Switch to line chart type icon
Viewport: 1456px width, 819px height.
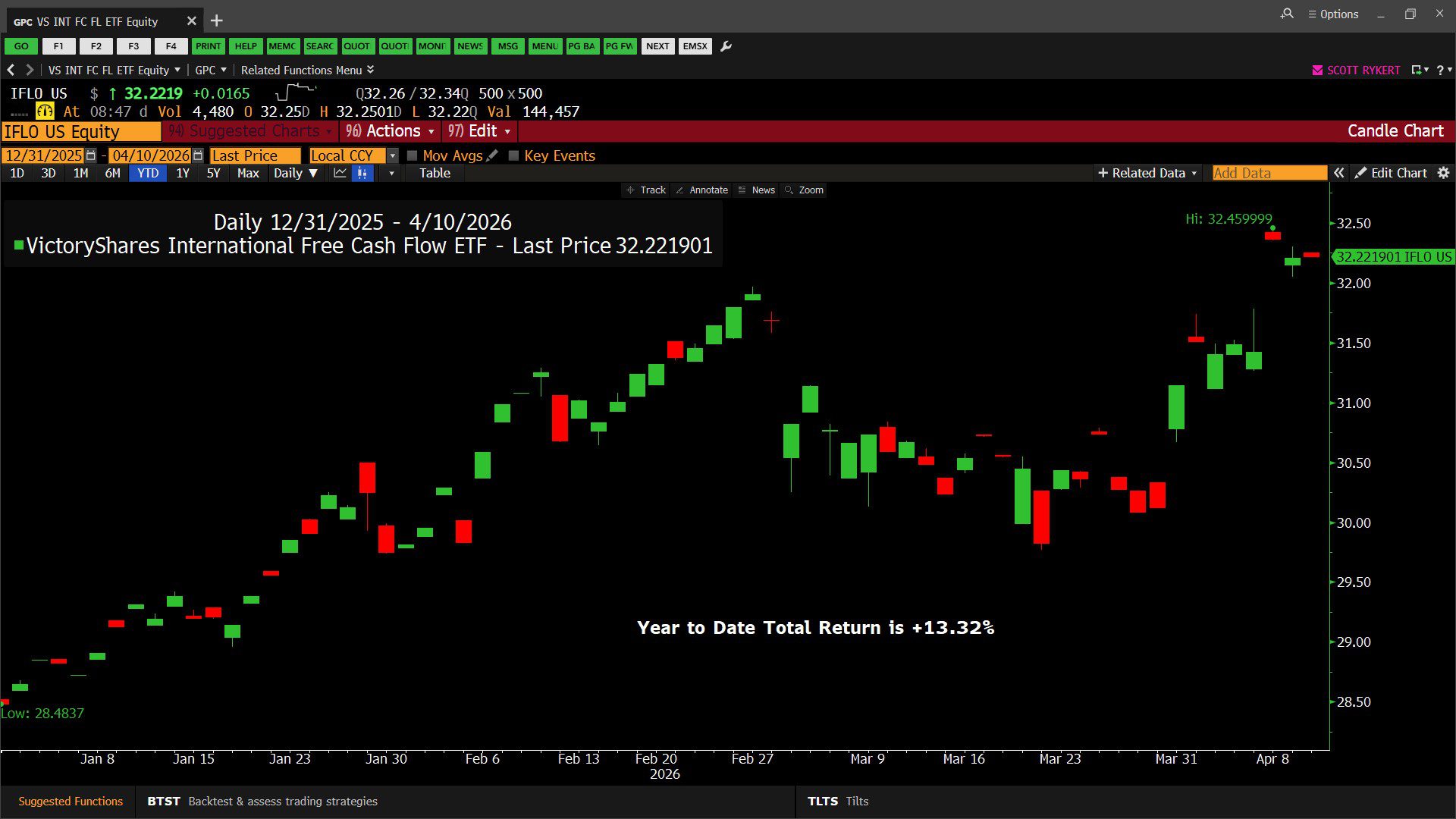click(x=340, y=174)
